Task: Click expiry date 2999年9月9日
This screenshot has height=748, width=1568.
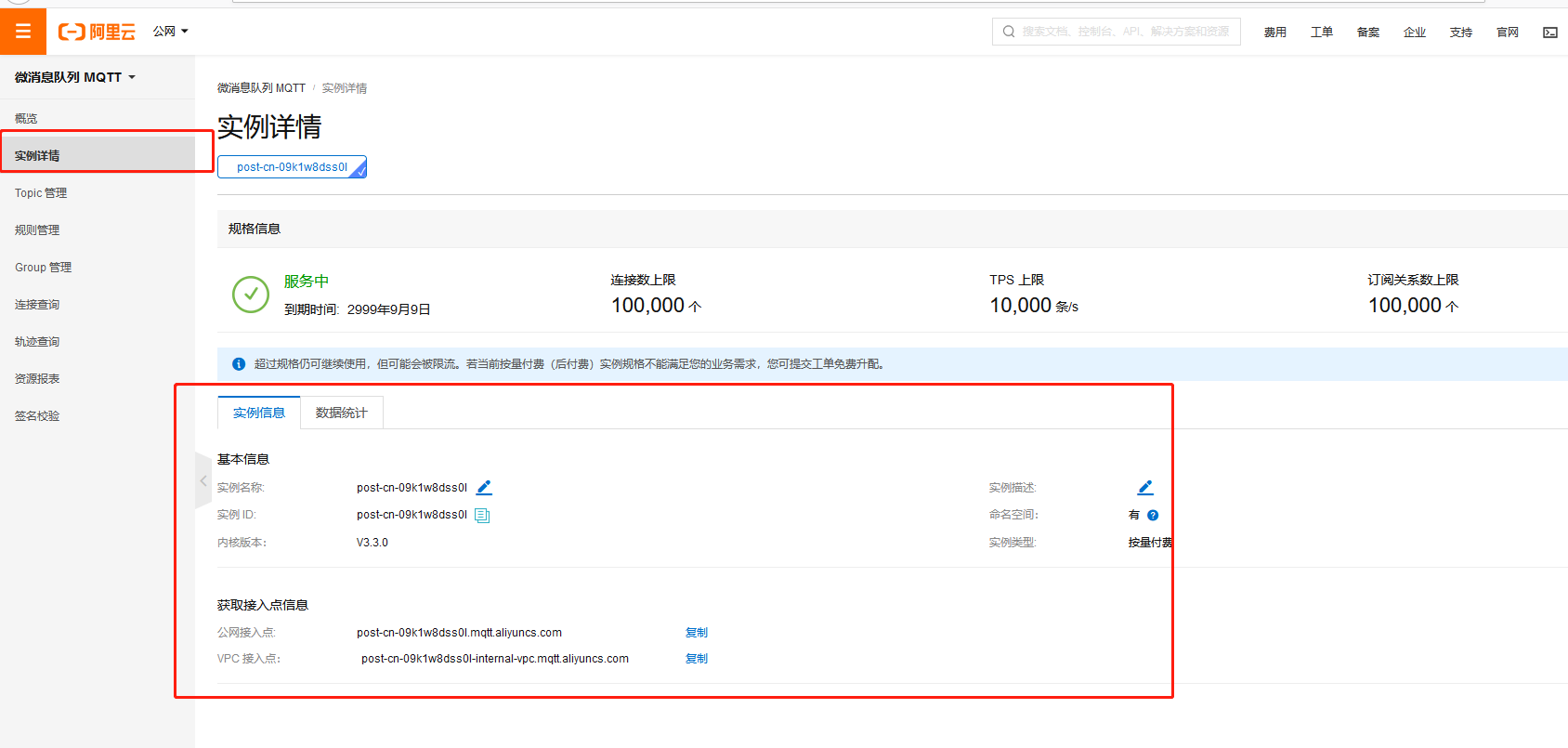Action: coord(388,309)
